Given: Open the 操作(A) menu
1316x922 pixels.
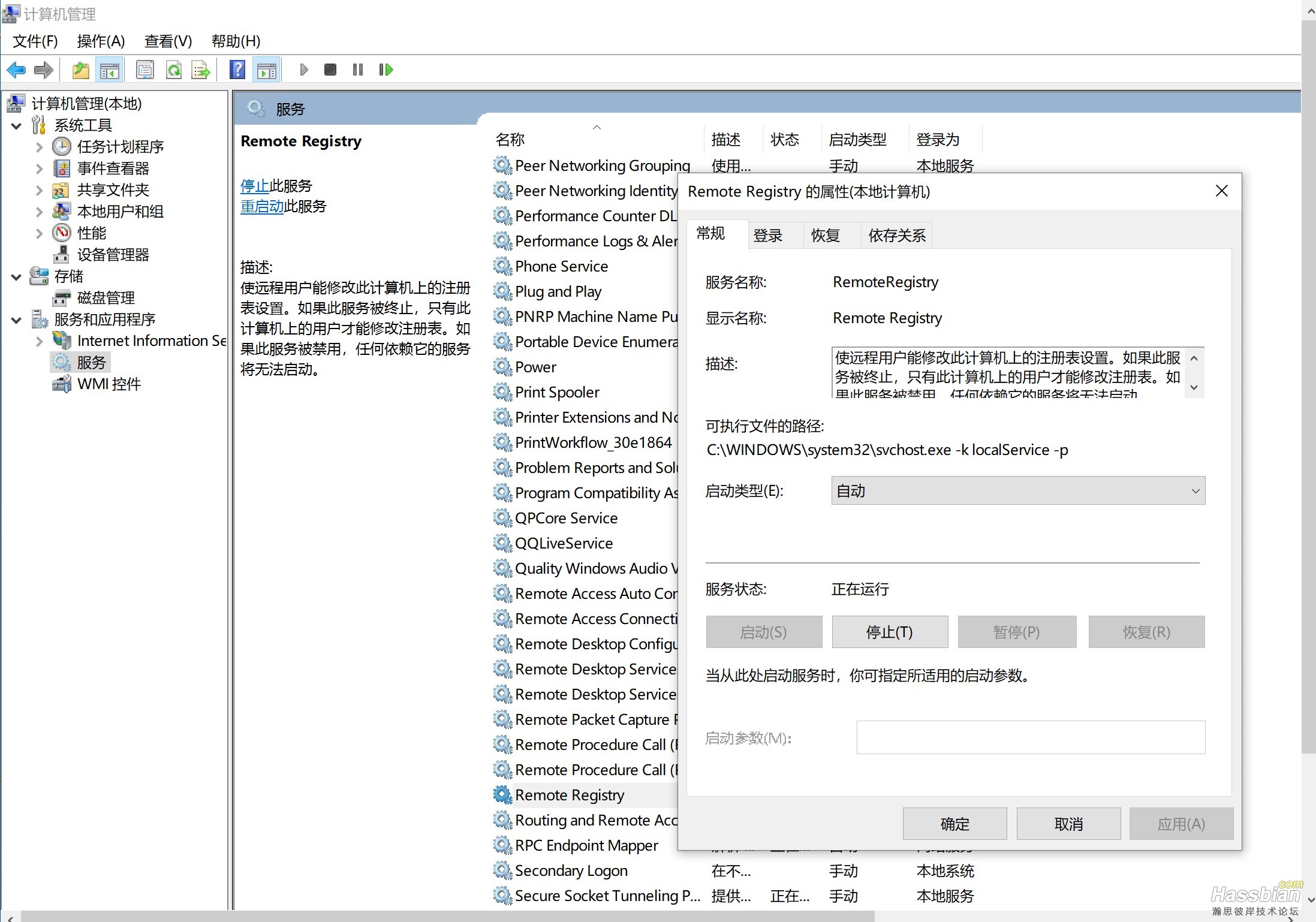Looking at the screenshot, I should (x=101, y=41).
